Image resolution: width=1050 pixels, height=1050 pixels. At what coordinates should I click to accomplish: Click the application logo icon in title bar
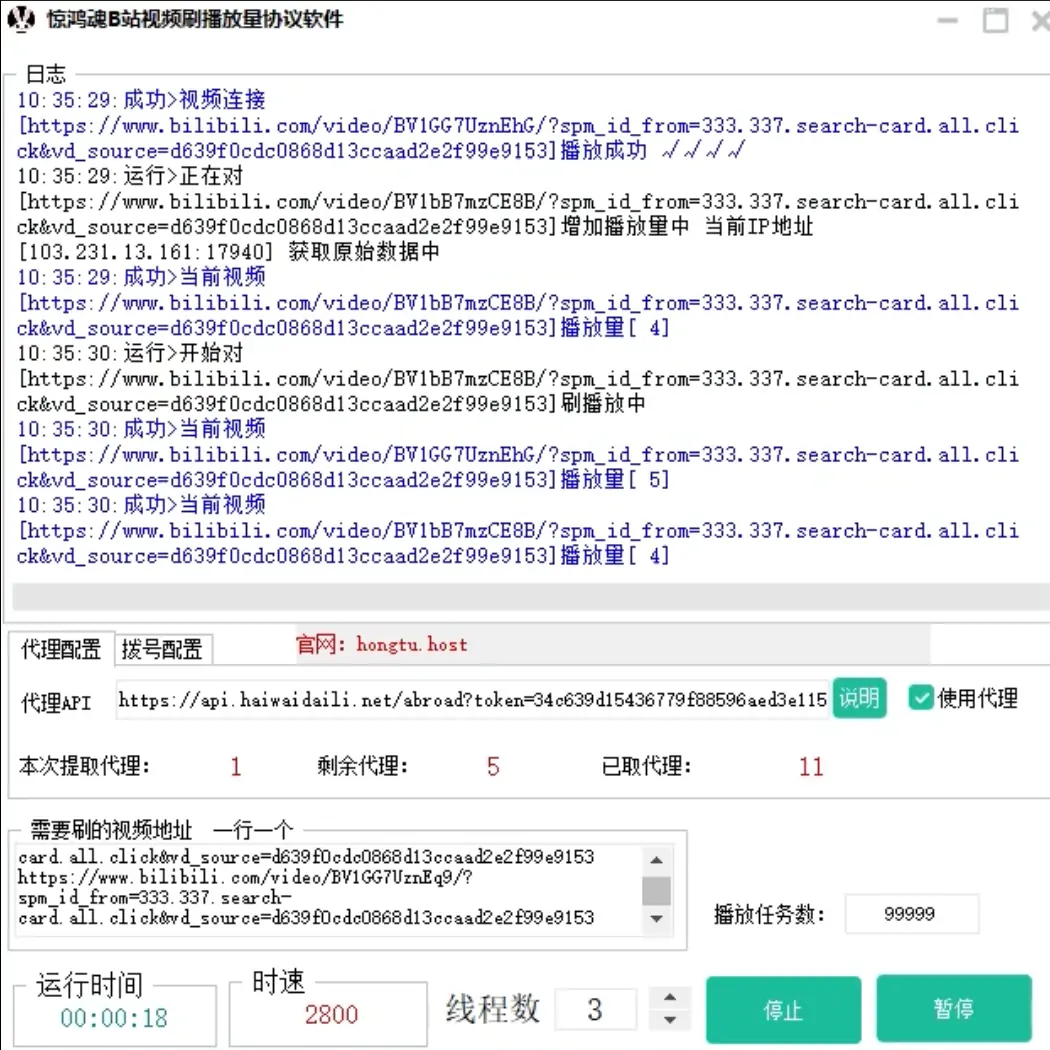pyautogui.click(x=20, y=19)
